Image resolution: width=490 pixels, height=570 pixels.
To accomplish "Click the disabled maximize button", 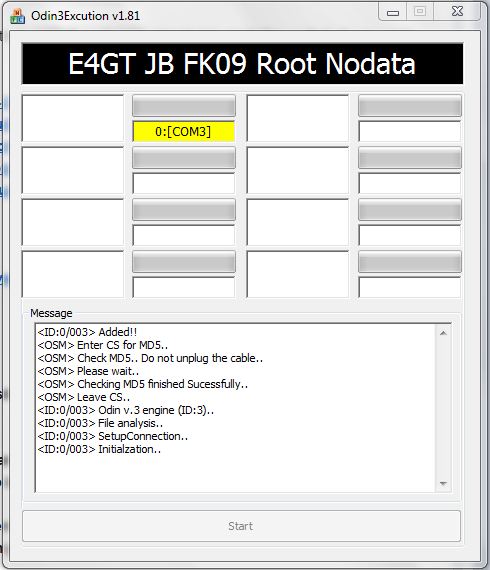I will coord(420,12).
